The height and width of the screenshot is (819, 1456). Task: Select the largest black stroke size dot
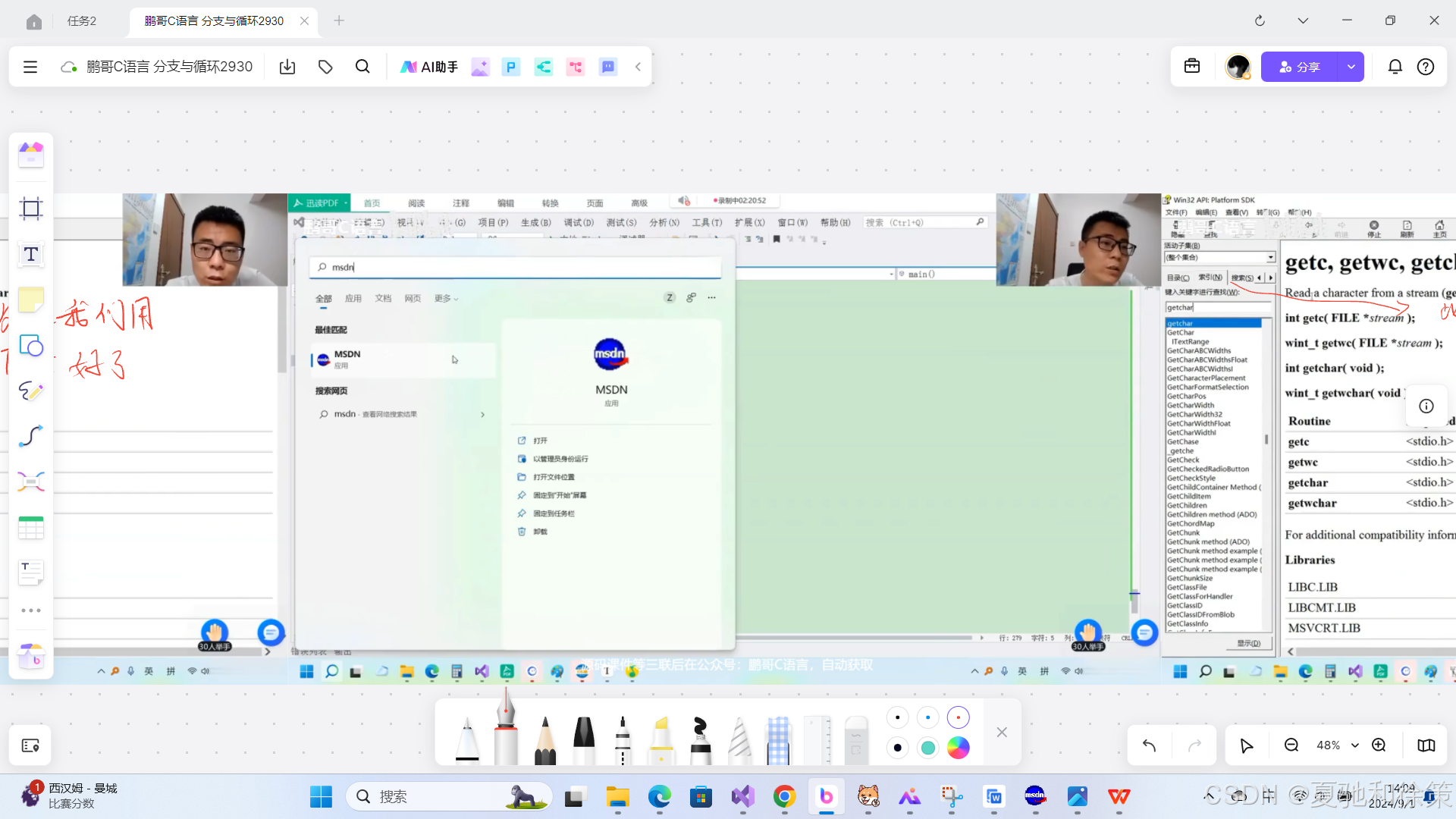(x=898, y=748)
